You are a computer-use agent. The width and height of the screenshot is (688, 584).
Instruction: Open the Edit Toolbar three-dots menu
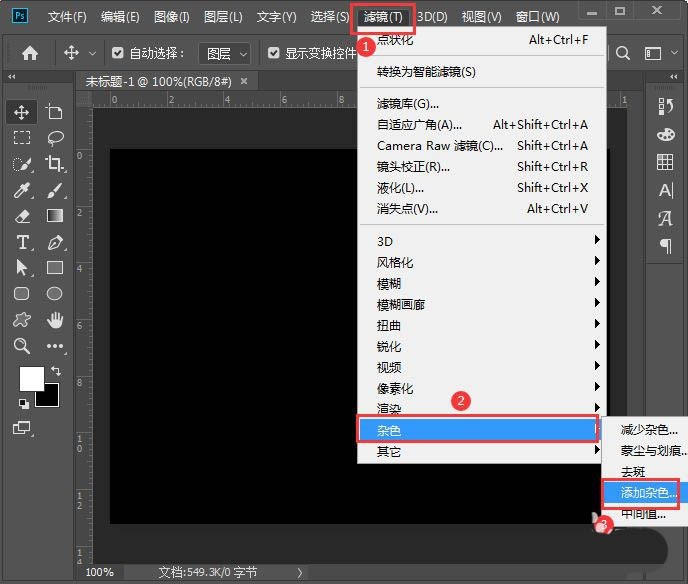click(x=55, y=346)
